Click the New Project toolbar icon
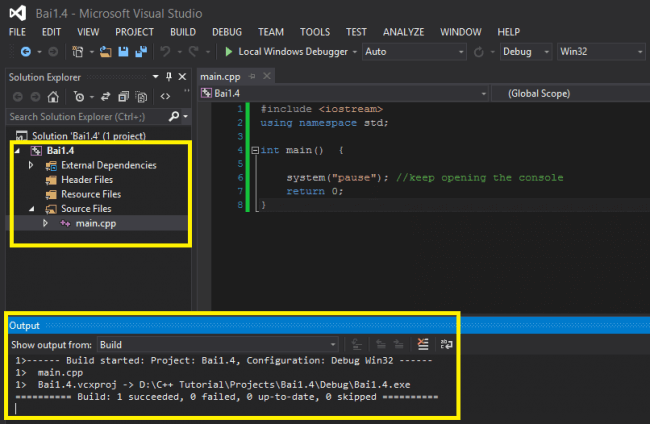The image size is (650, 424). click(x=78, y=52)
